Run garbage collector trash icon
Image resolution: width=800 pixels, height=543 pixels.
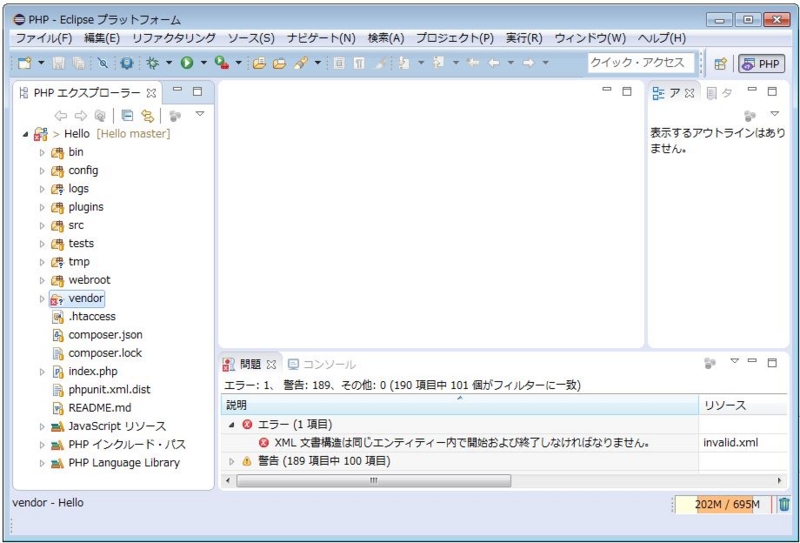pos(784,505)
